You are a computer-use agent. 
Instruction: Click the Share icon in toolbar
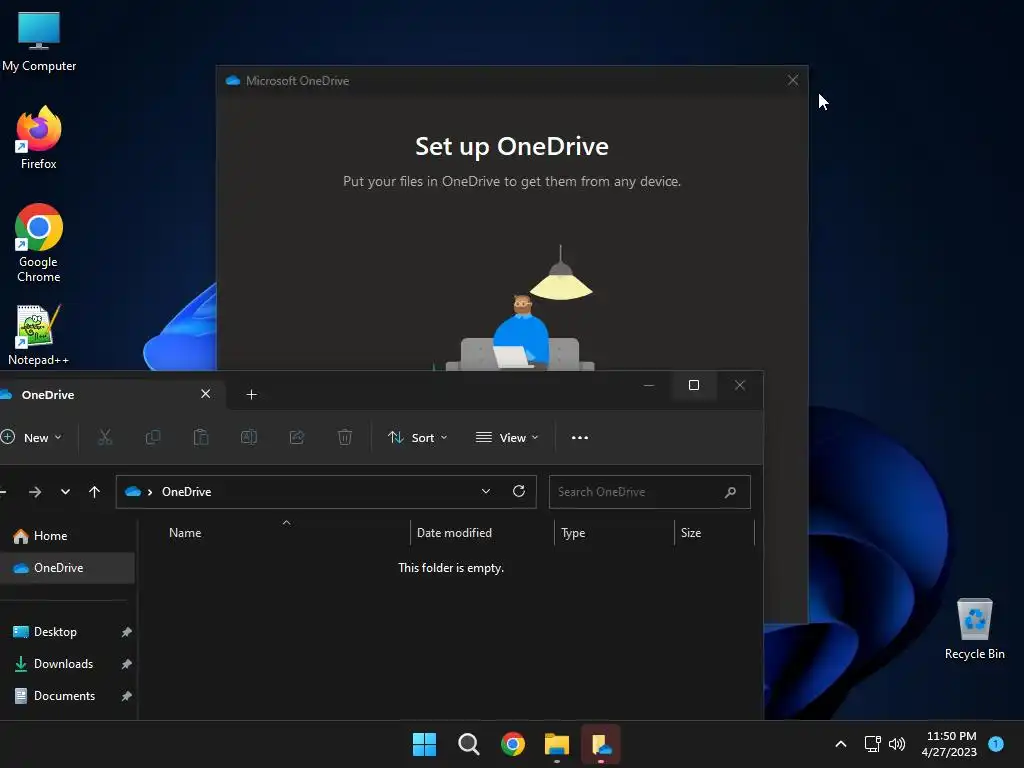tap(297, 438)
